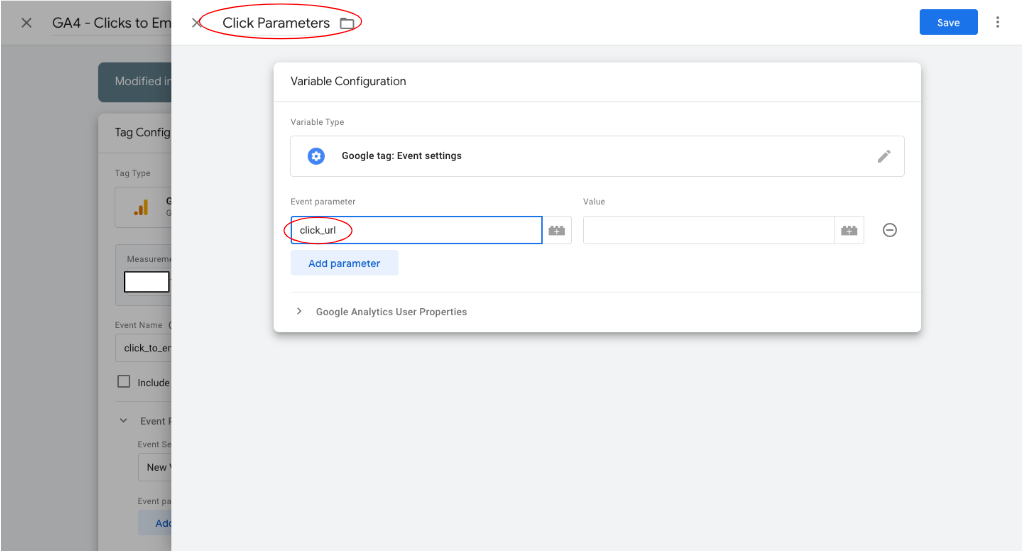The height and width of the screenshot is (551, 1022).
Task: Close the Click Parameters variable panel
Action: pyautogui.click(x=196, y=23)
